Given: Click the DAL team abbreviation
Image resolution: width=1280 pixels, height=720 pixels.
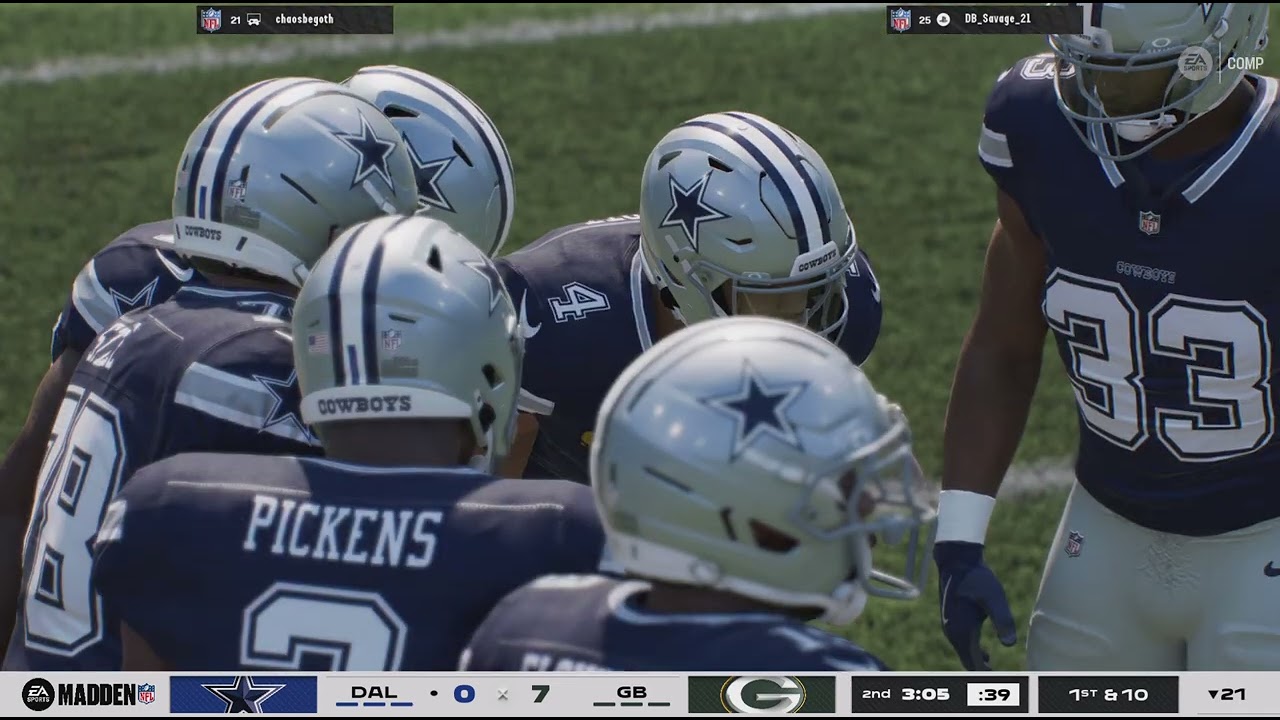Looking at the screenshot, I should tap(374, 692).
